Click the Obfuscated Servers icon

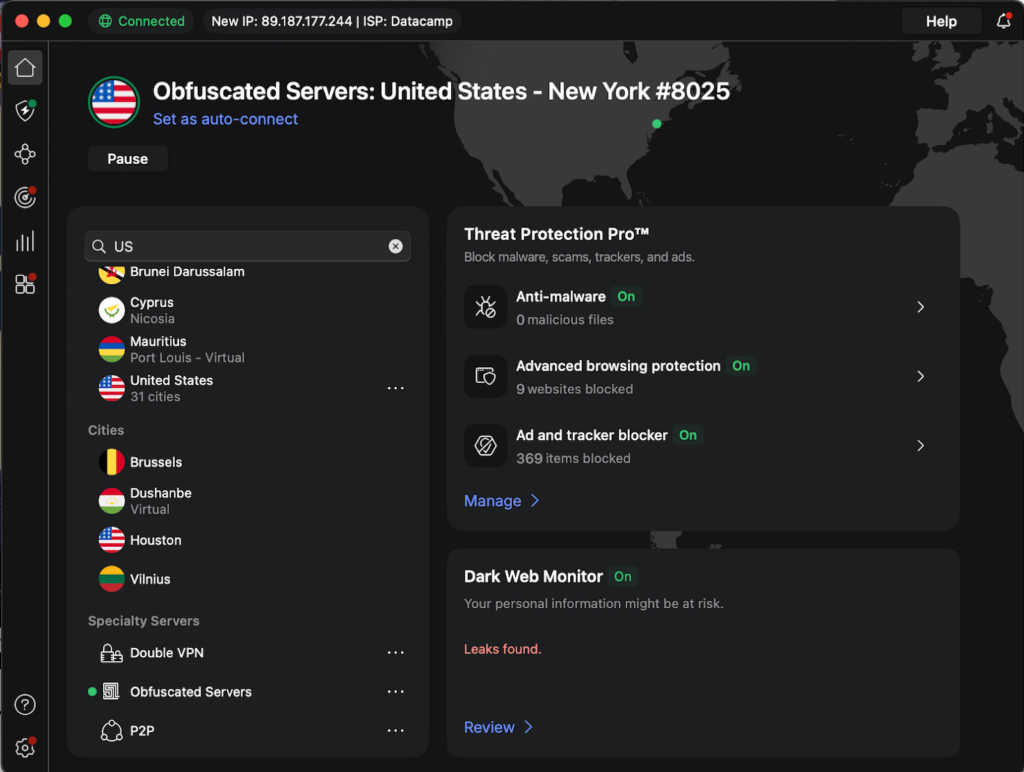click(x=111, y=692)
